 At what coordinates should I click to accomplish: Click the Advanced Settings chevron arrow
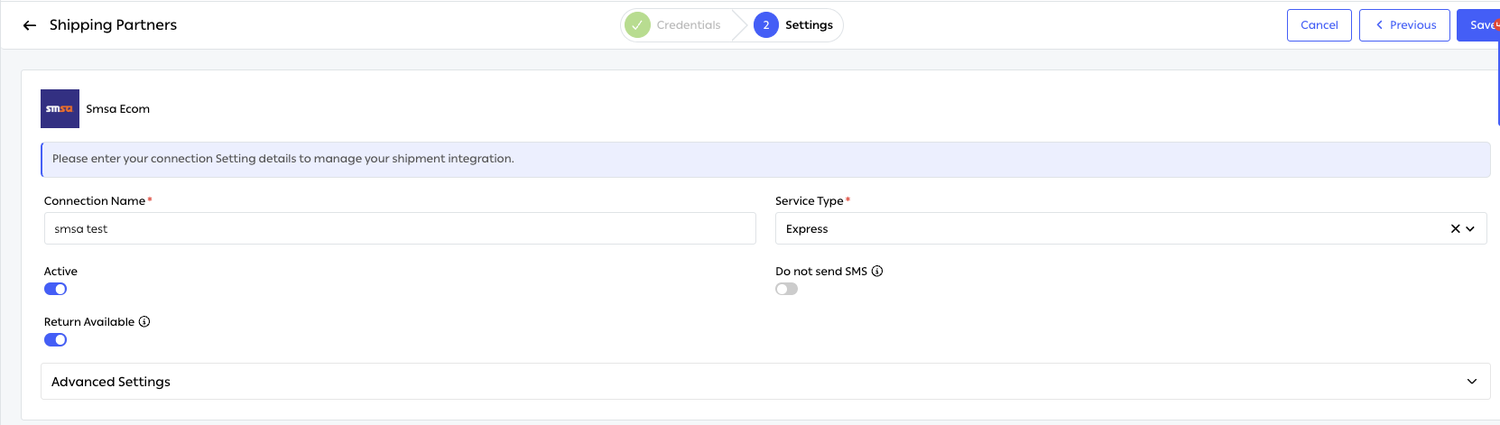pyautogui.click(x=1471, y=382)
